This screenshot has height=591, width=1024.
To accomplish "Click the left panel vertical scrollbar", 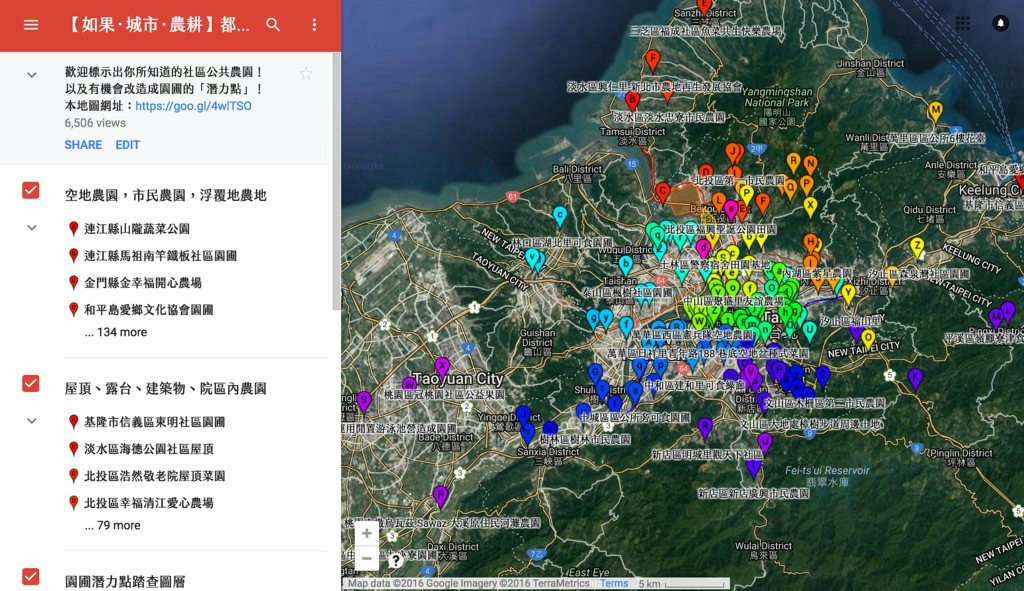I will tap(336, 181).
